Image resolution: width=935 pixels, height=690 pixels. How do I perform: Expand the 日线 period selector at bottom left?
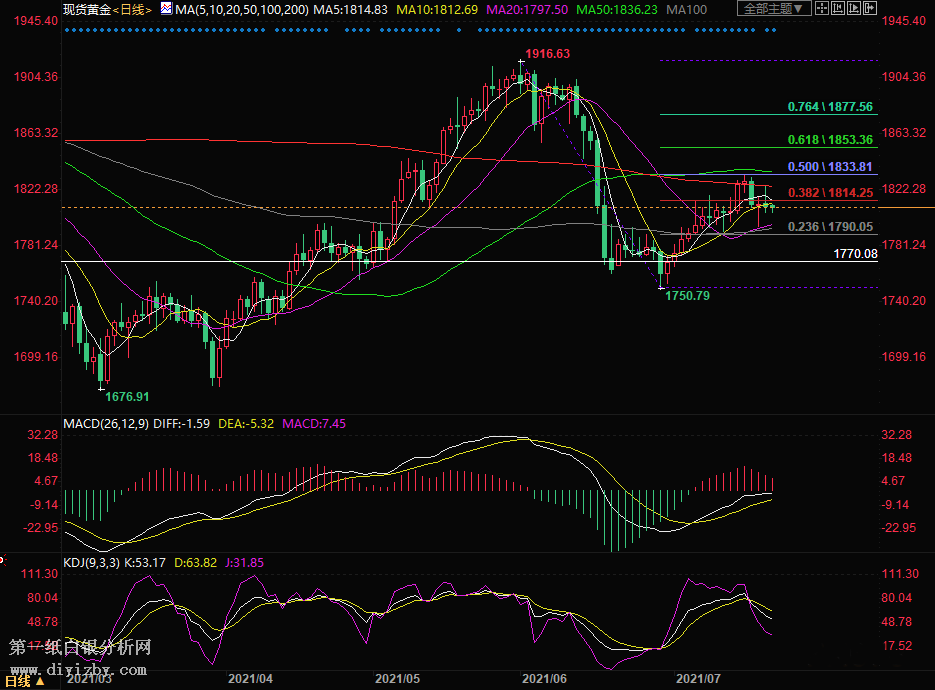click(x=16, y=681)
